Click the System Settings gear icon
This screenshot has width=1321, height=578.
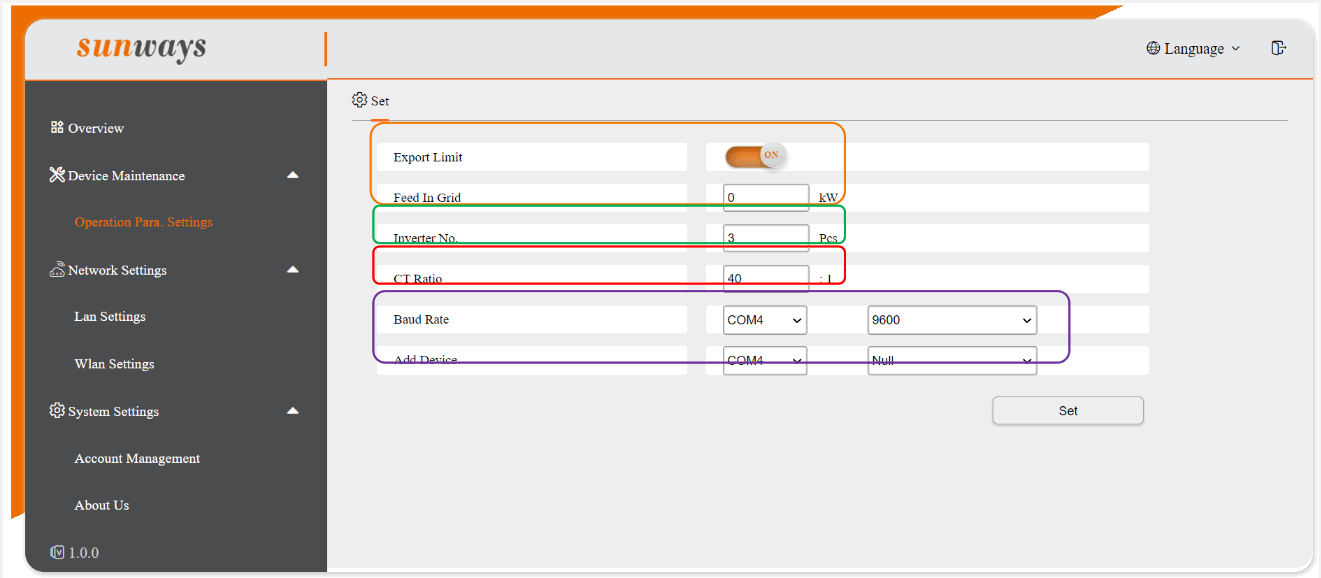(57, 411)
